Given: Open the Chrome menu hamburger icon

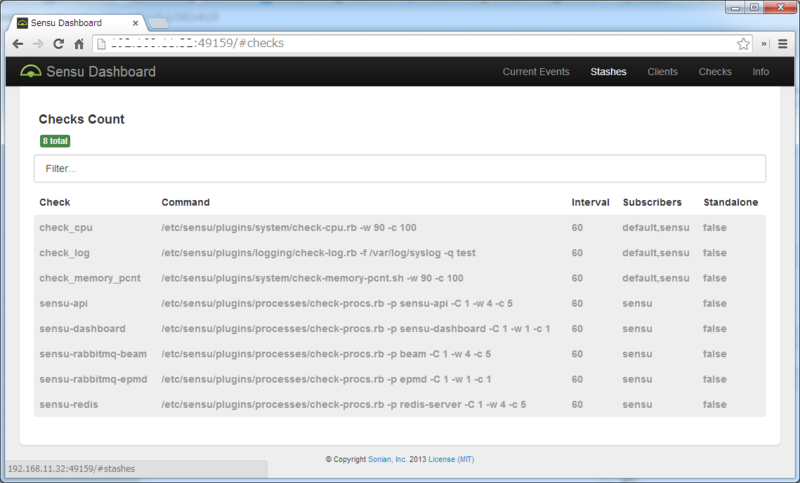Looking at the screenshot, I should point(783,44).
